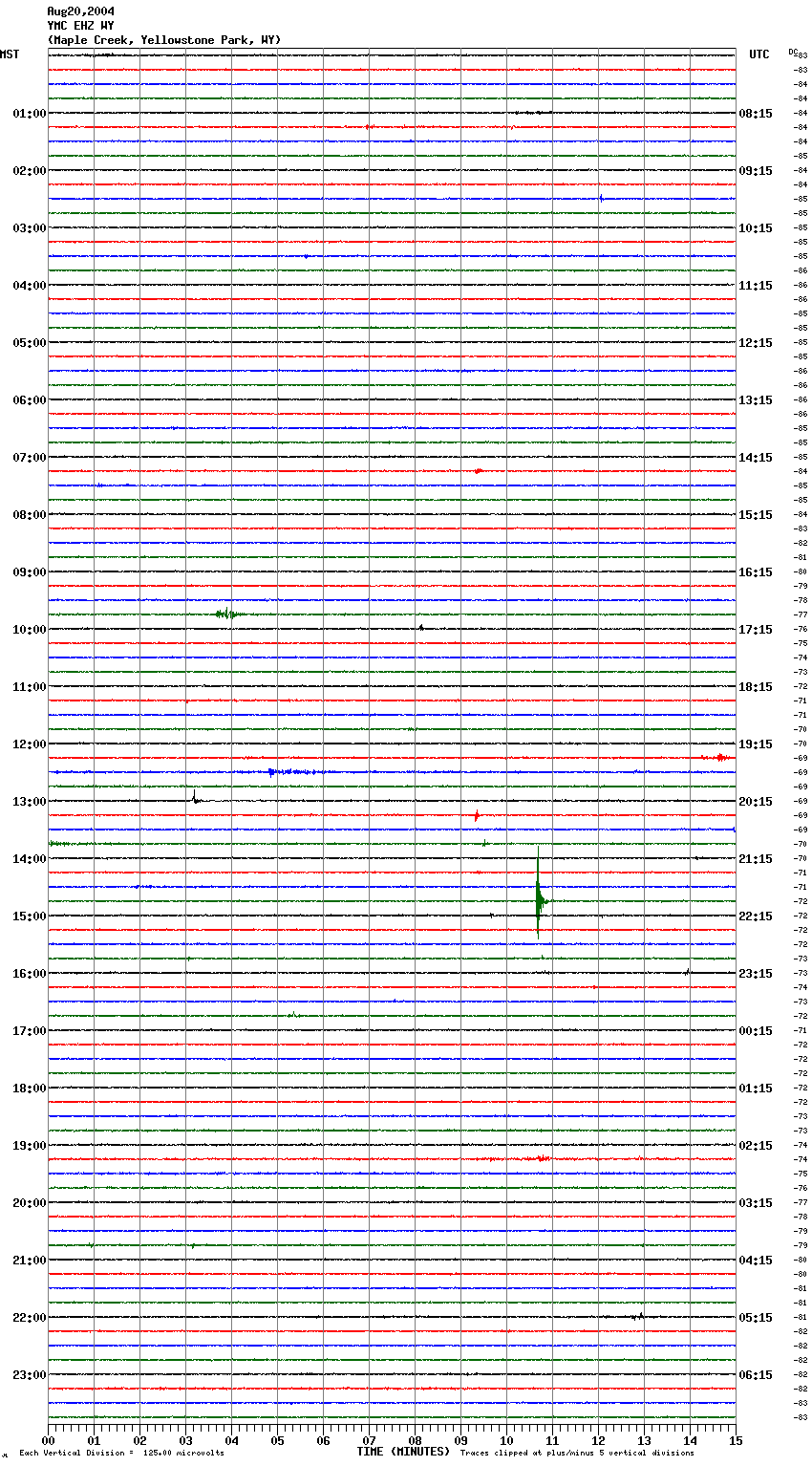Select the MST hour label "14:00"

[x=29, y=859]
